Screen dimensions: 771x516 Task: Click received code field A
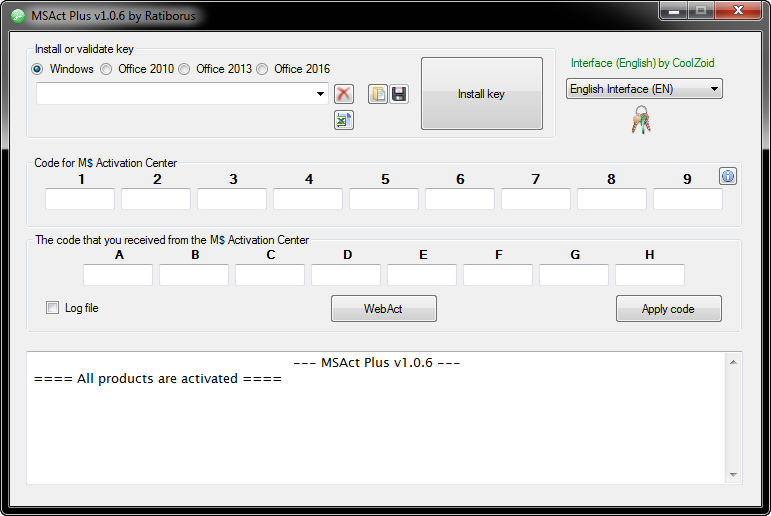[x=118, y=274]
